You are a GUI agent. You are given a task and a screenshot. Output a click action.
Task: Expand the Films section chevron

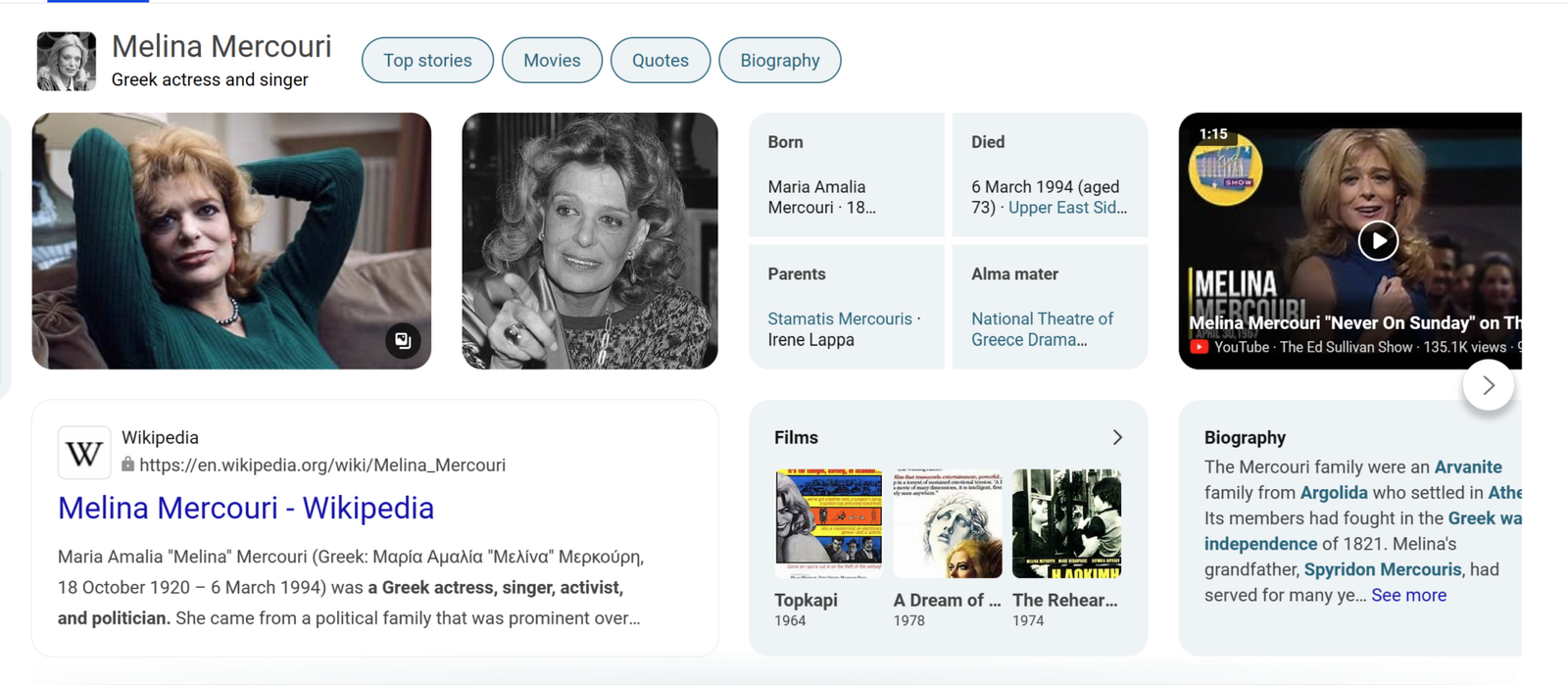coord(1116,438)
